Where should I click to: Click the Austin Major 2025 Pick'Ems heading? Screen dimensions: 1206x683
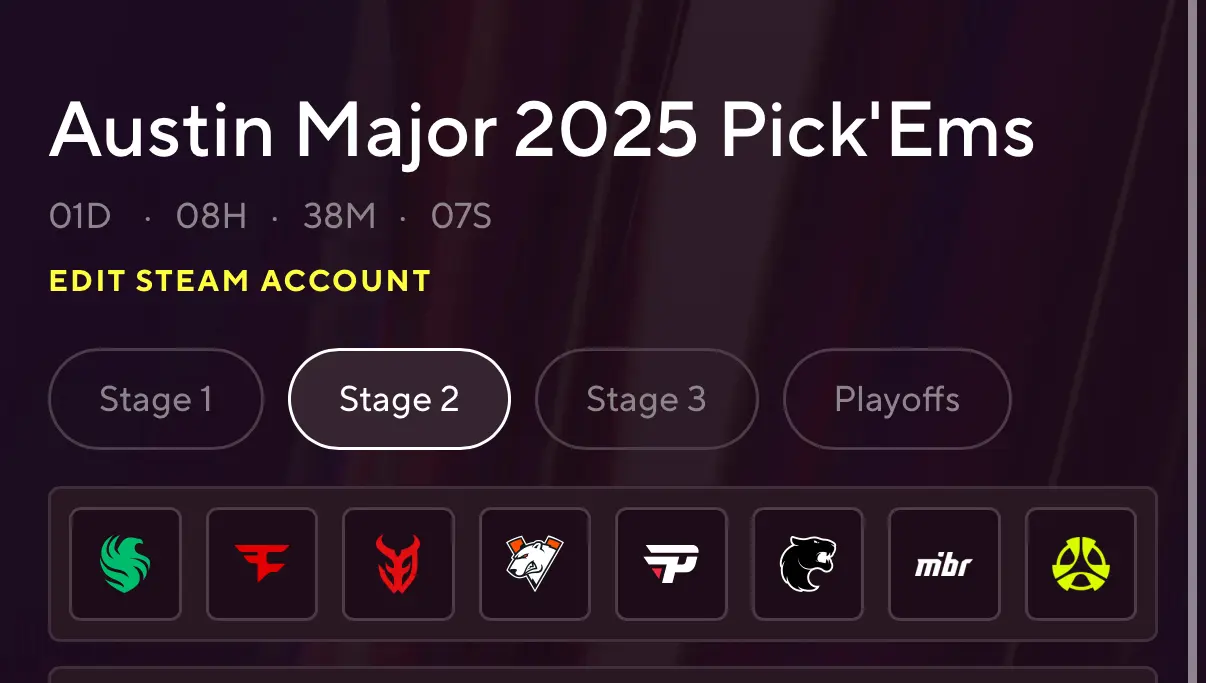pyautogui.click(x=542, y=131)
